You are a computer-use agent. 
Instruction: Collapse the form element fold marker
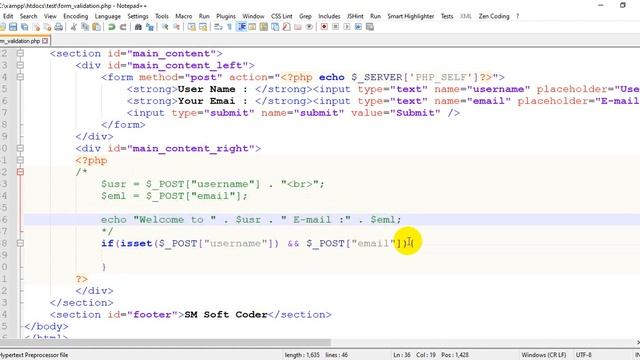pos(20,77)
